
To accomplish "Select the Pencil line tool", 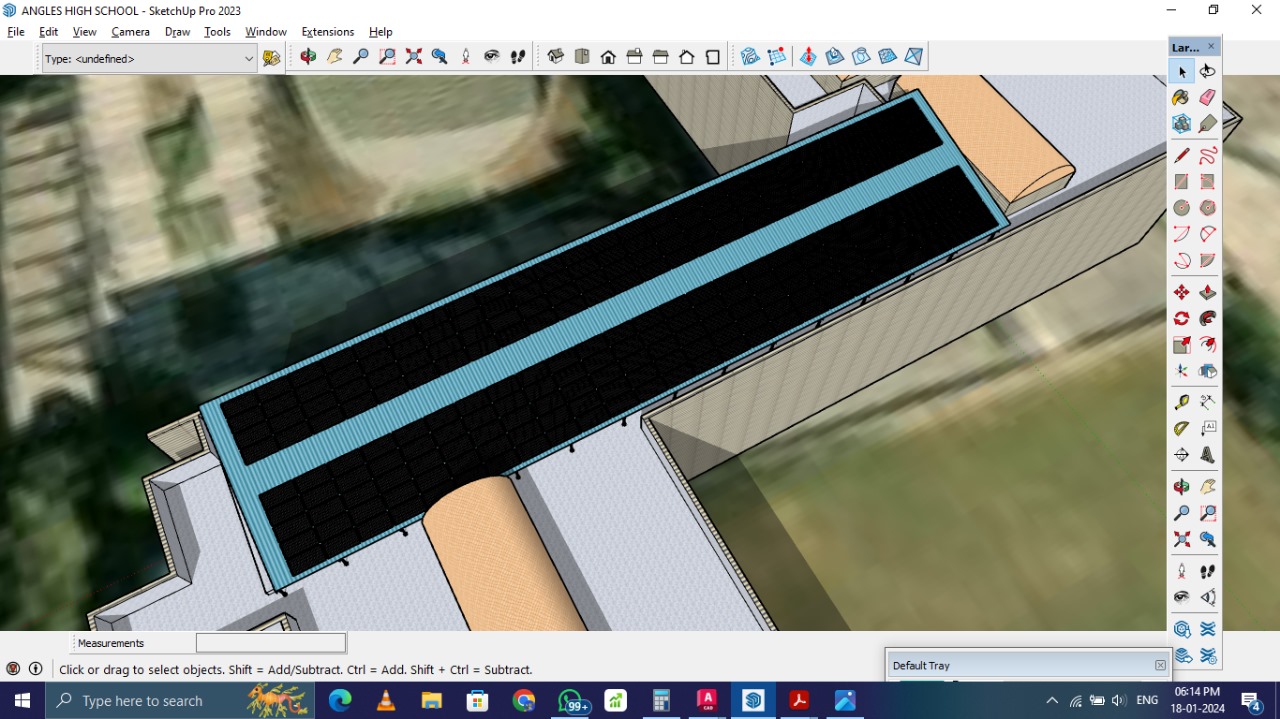I will [1182, 155].
